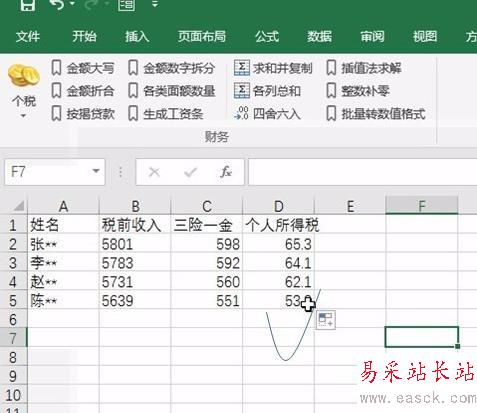Click the form icon in quick access toolbar
Viewport: 477px width, 413px height.
click(x=126, y=4)
